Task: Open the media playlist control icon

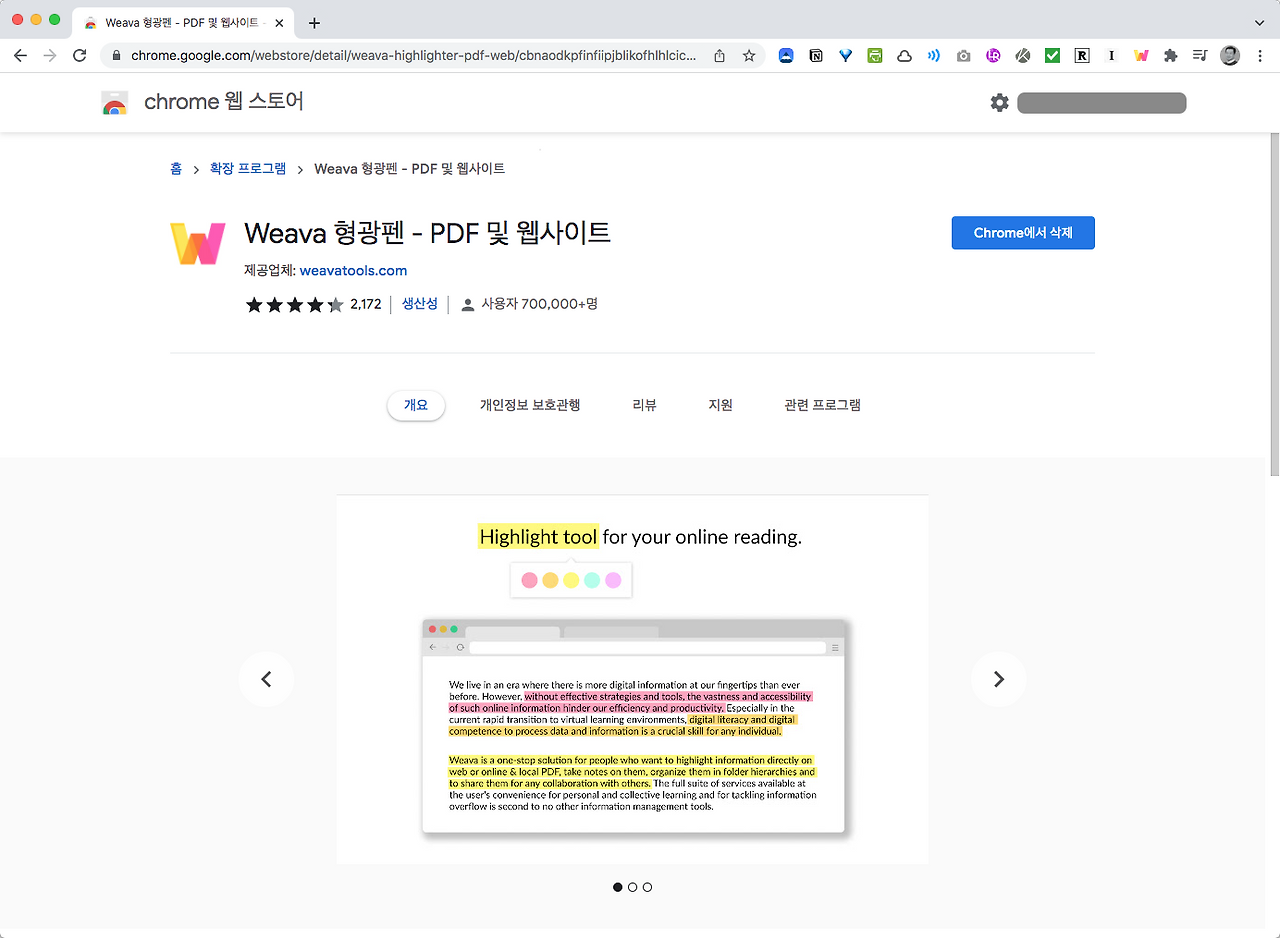Action: click(x=1200, y=56)
